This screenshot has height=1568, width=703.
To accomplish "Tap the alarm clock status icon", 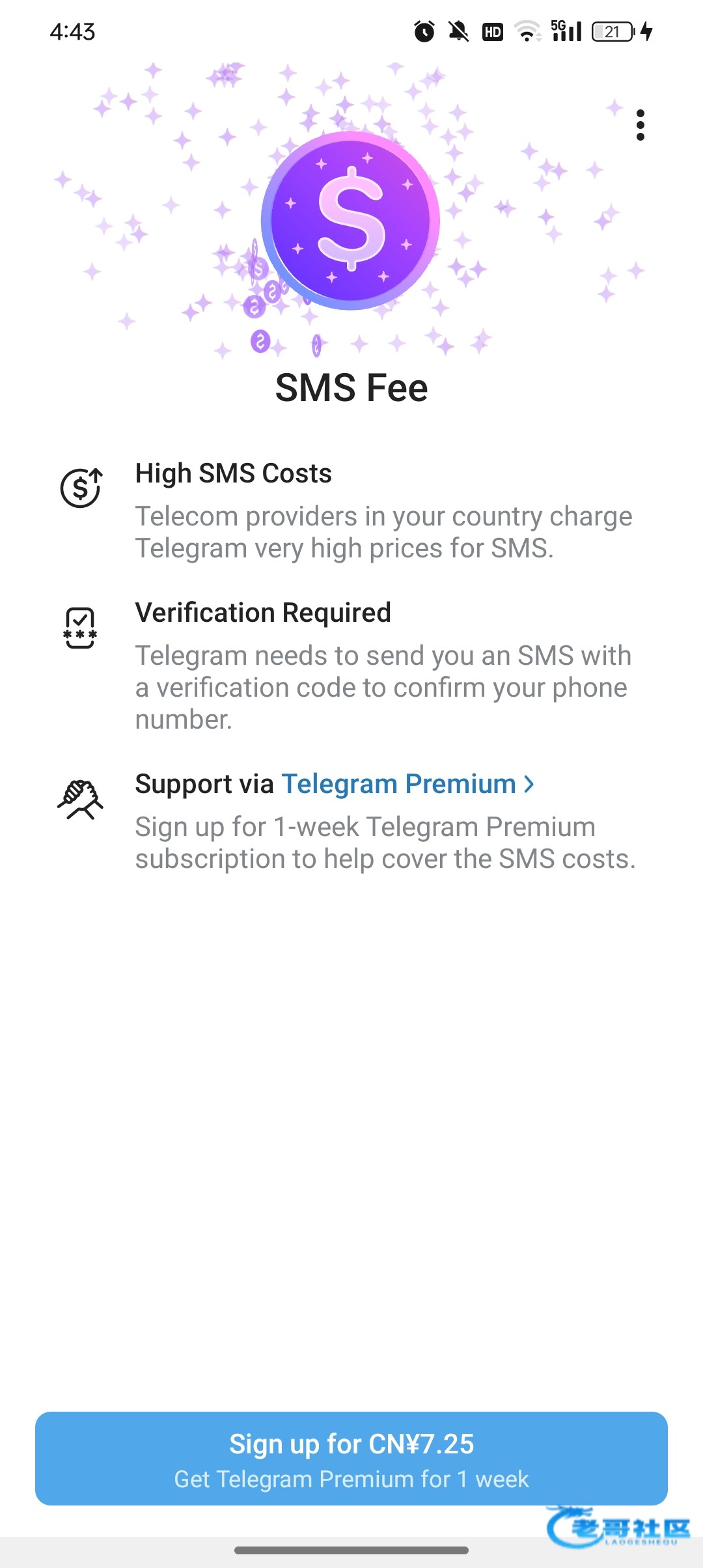I will coord(424,31).
